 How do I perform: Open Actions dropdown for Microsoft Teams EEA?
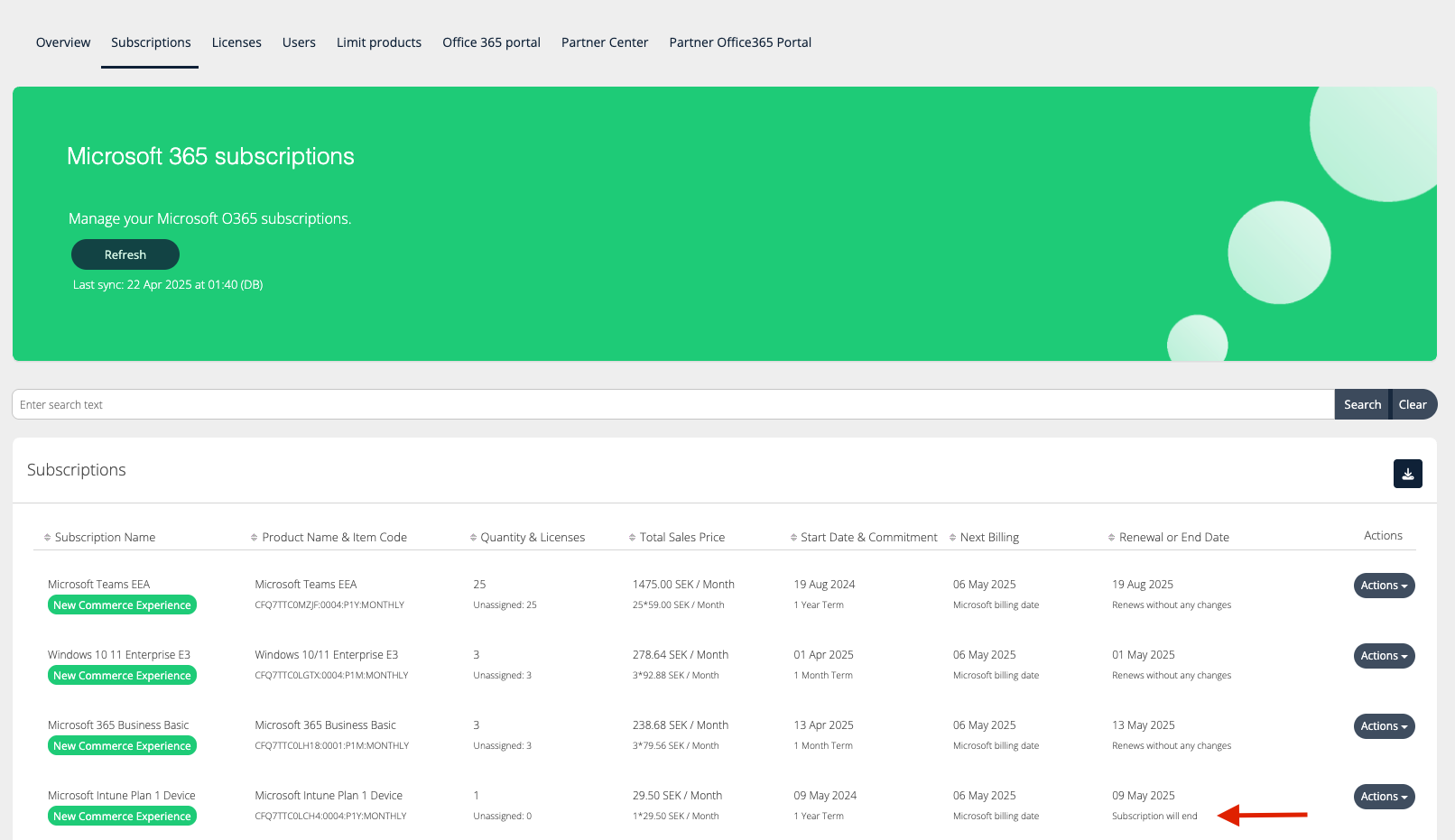pos(1383,586)
